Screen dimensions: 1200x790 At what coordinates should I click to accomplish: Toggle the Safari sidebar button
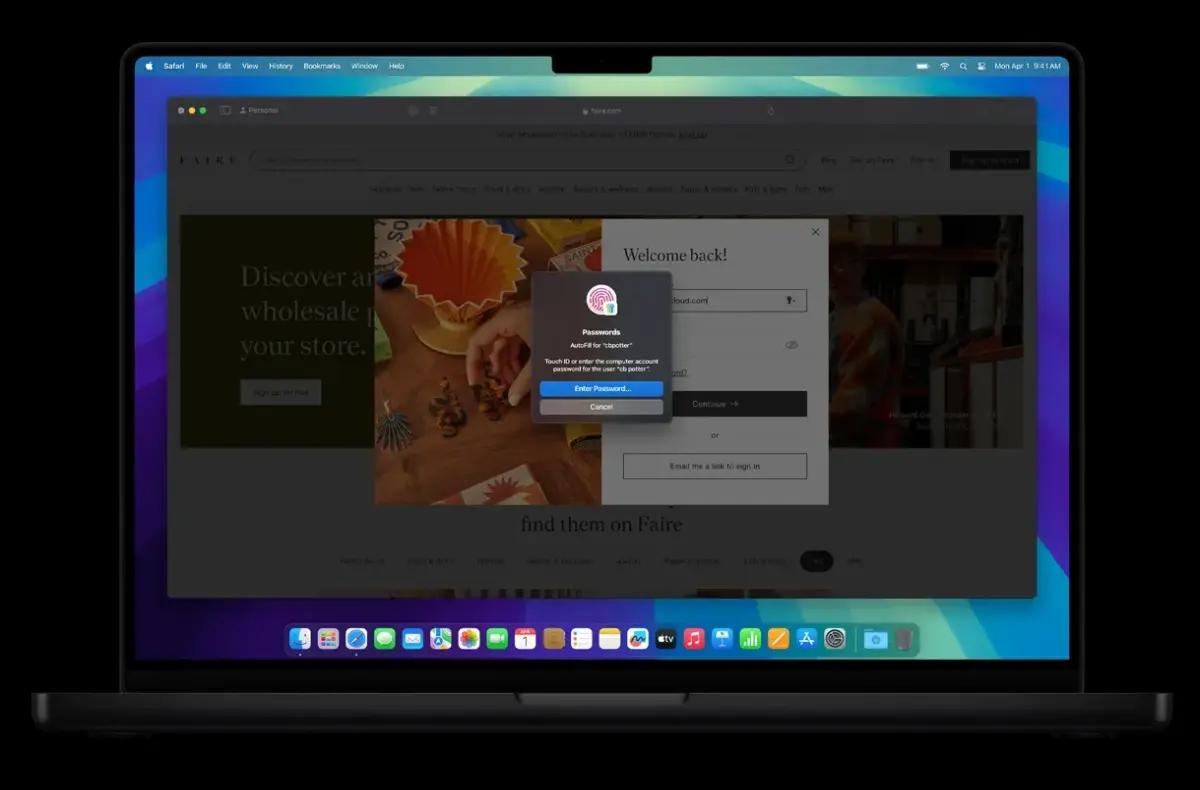pos(225,110)
